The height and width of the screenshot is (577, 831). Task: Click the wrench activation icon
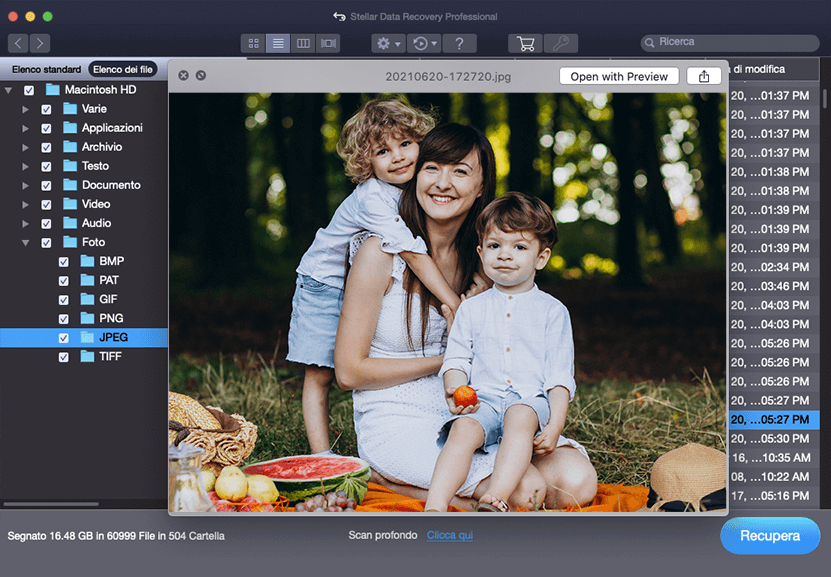[561, 43]
